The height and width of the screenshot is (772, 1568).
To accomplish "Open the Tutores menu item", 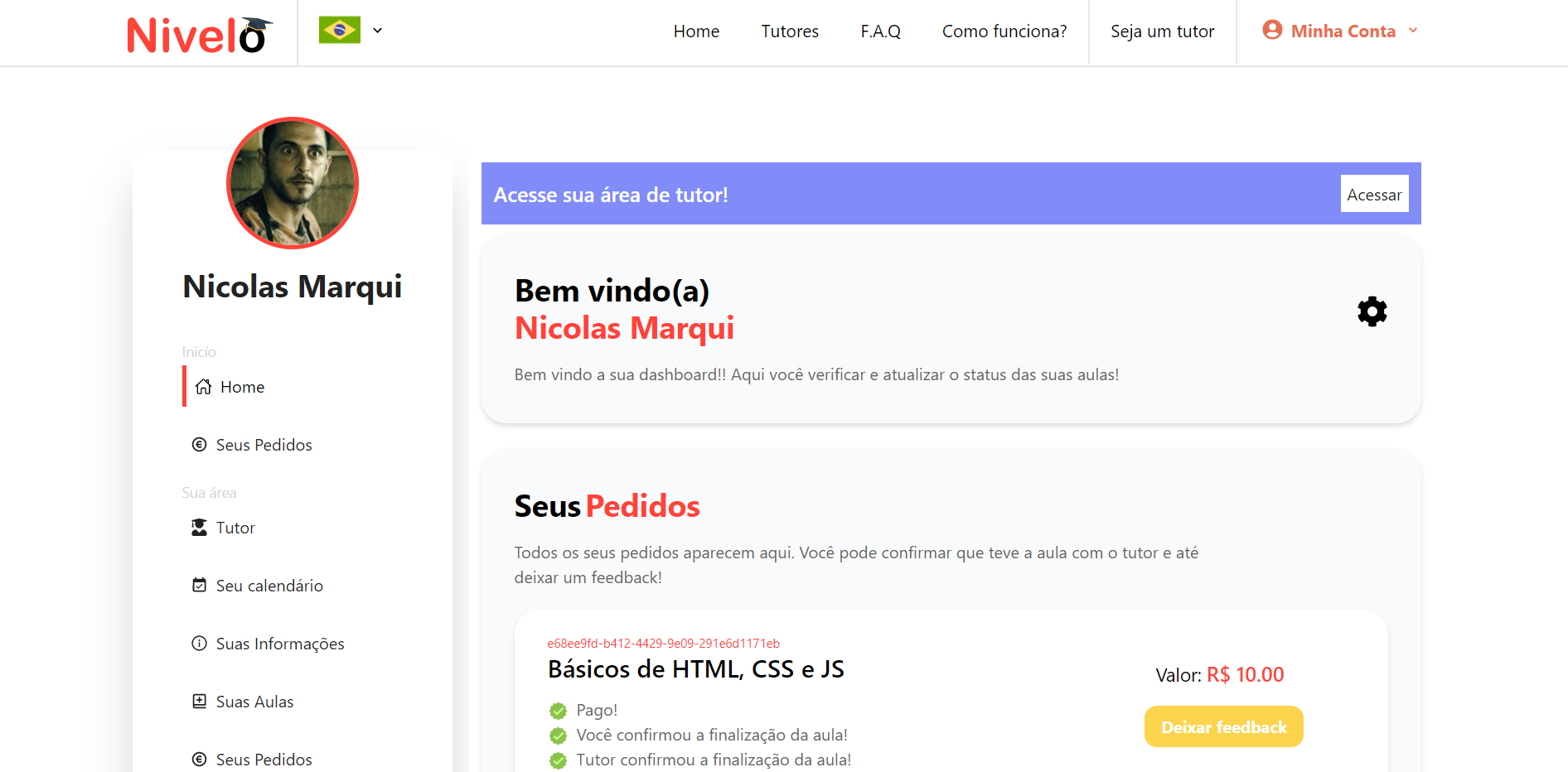I will (x=790, y=31).
